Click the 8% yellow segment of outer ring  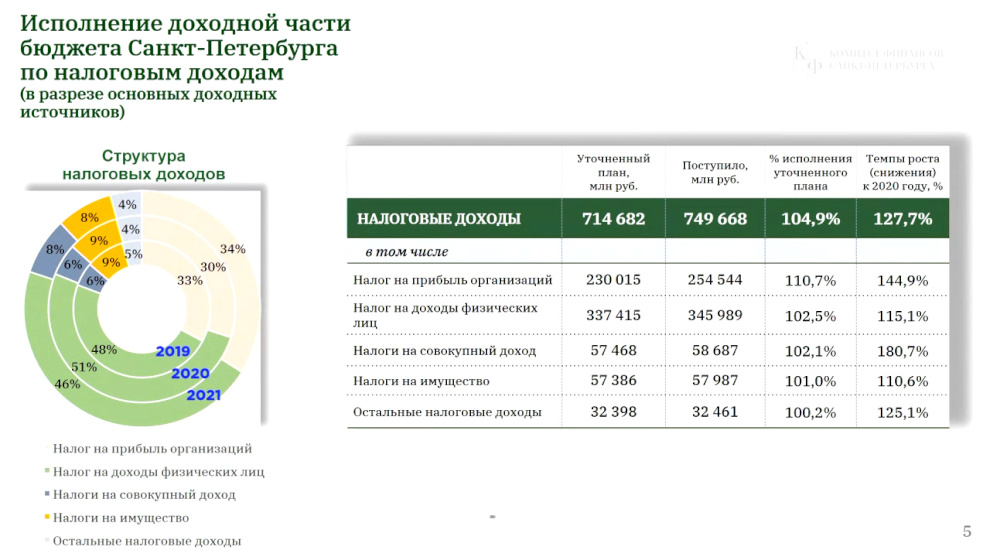click(89, 218)
